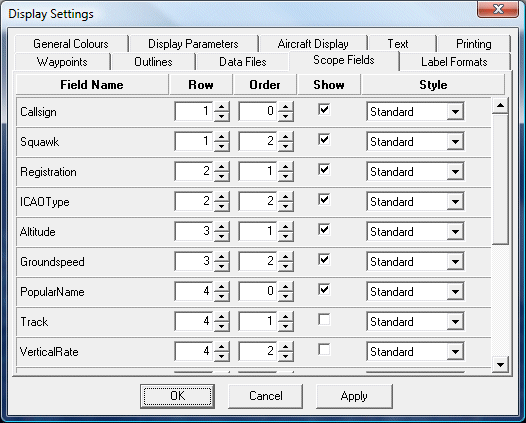
Task: Increase the Altitude Order spinner value
Action: pos(285,227)
